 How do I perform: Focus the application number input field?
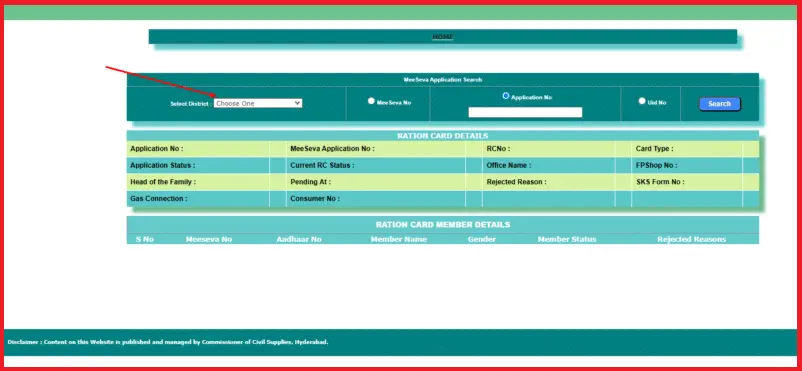(x=525, y=113)
